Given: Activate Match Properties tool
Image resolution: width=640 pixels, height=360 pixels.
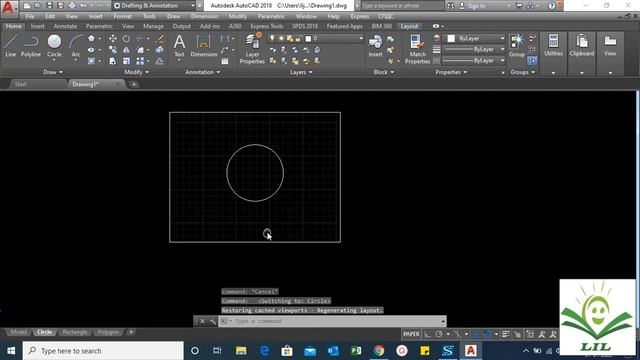Looking at the screenshot, I should pyautogui.click(x=417, y=49).
